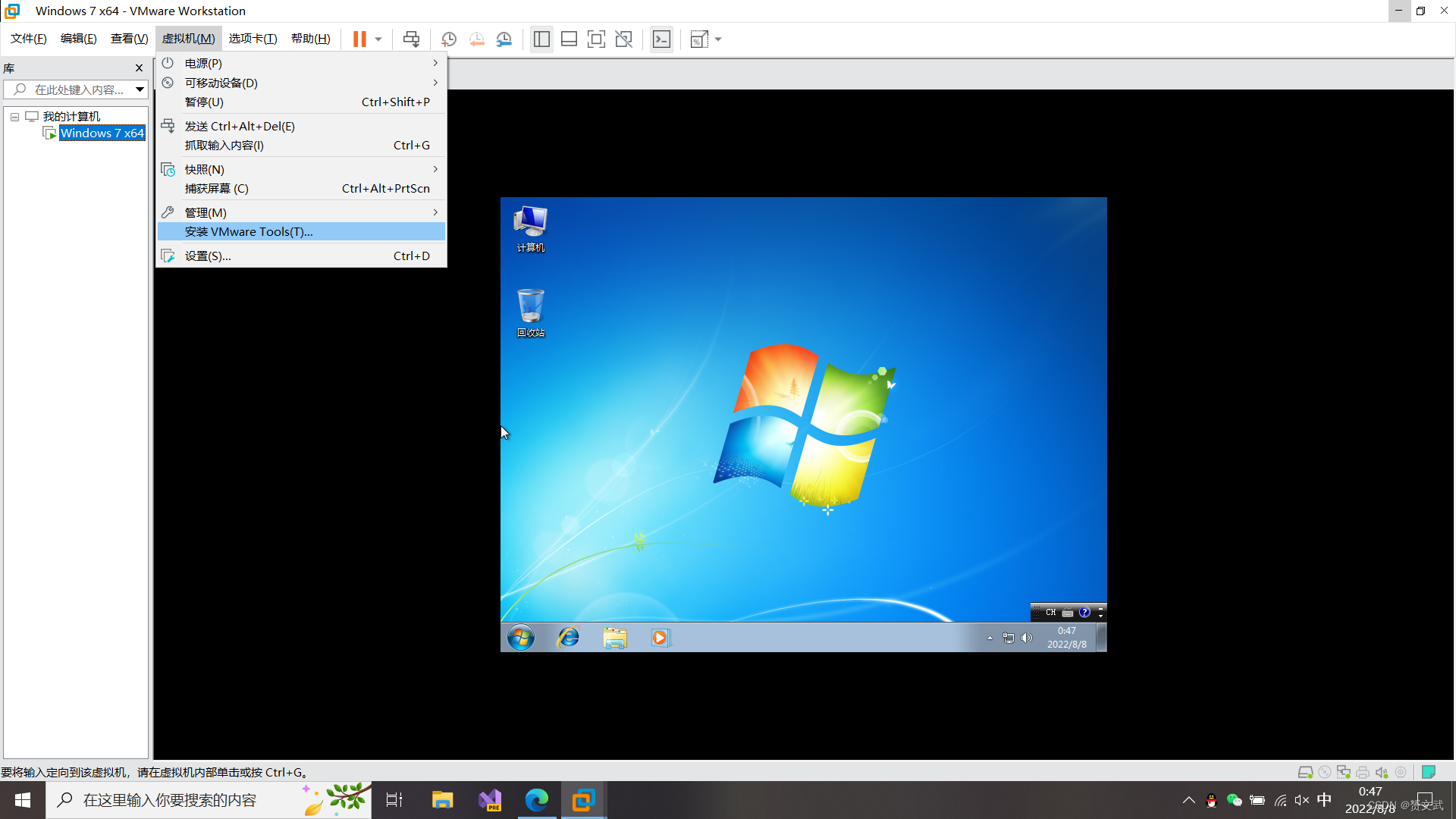Open the Windows 7 Start orb

[520, 638]
